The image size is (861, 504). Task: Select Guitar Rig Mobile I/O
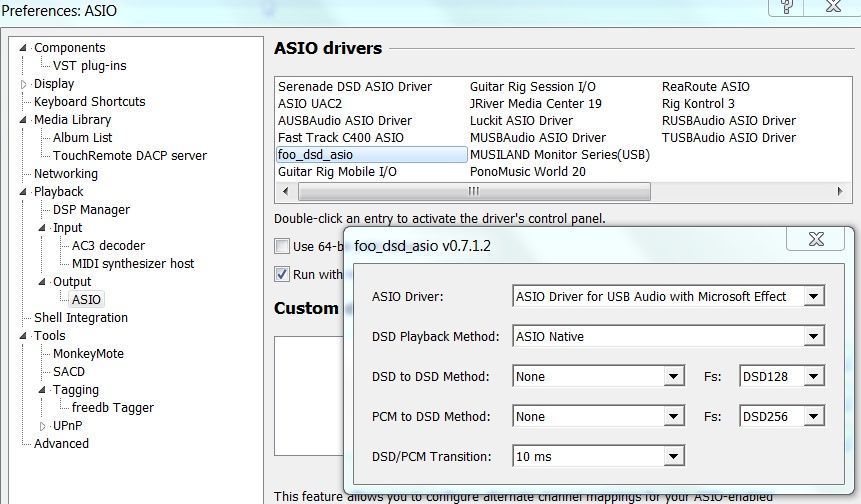337,172
